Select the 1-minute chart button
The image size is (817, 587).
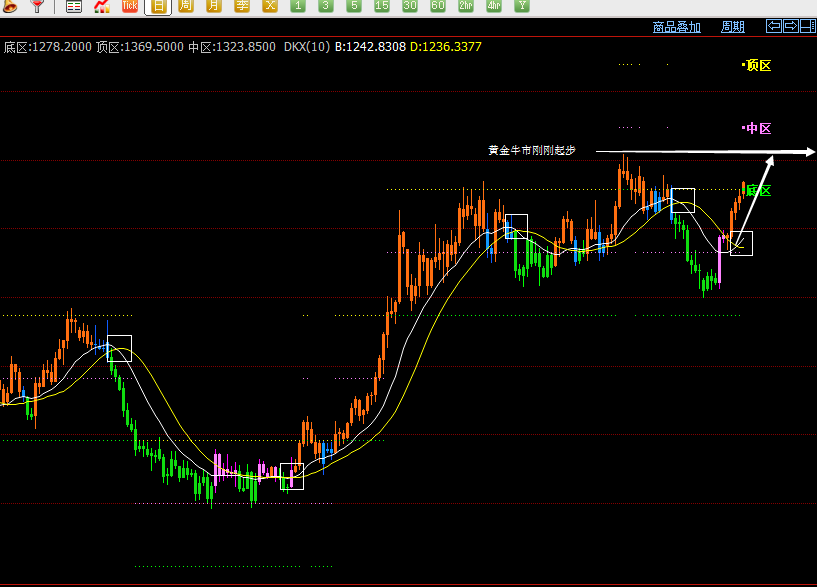click(x=298, y=6)
